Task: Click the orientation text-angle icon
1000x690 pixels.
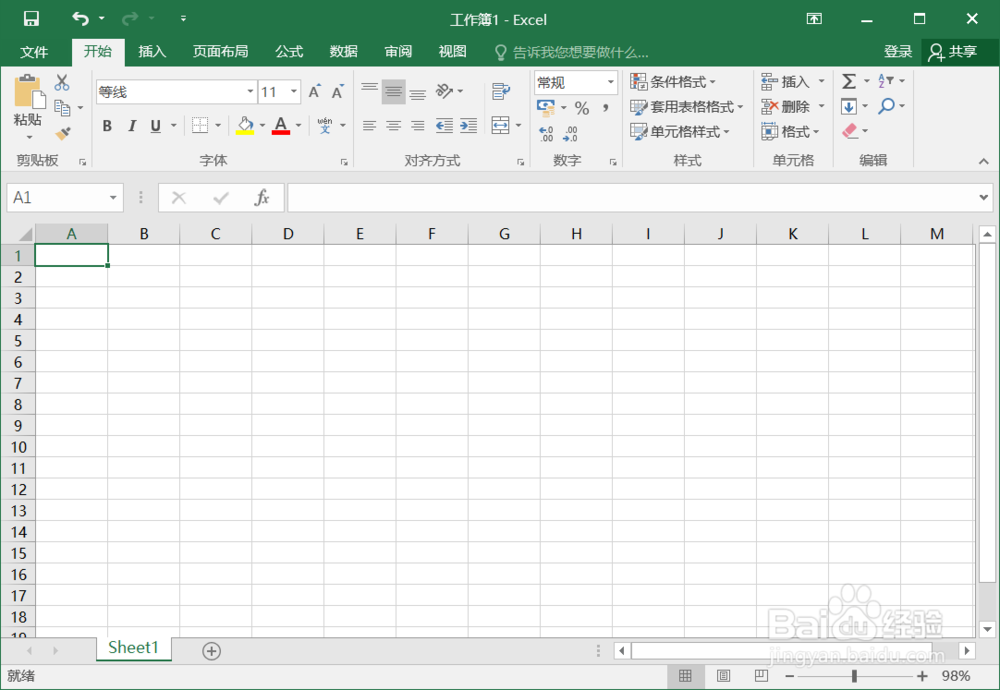Action: click(x=444, y=91)
